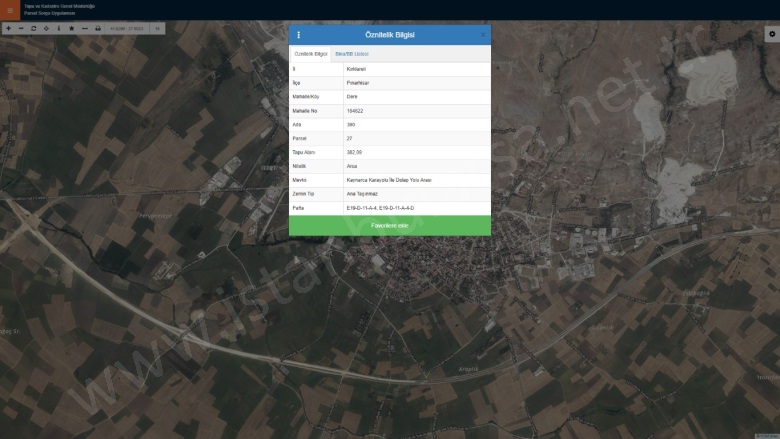This screenshot has width=780, height=439.
Task: Zoom out with the minus tool
Action: (x=21, y=29)
